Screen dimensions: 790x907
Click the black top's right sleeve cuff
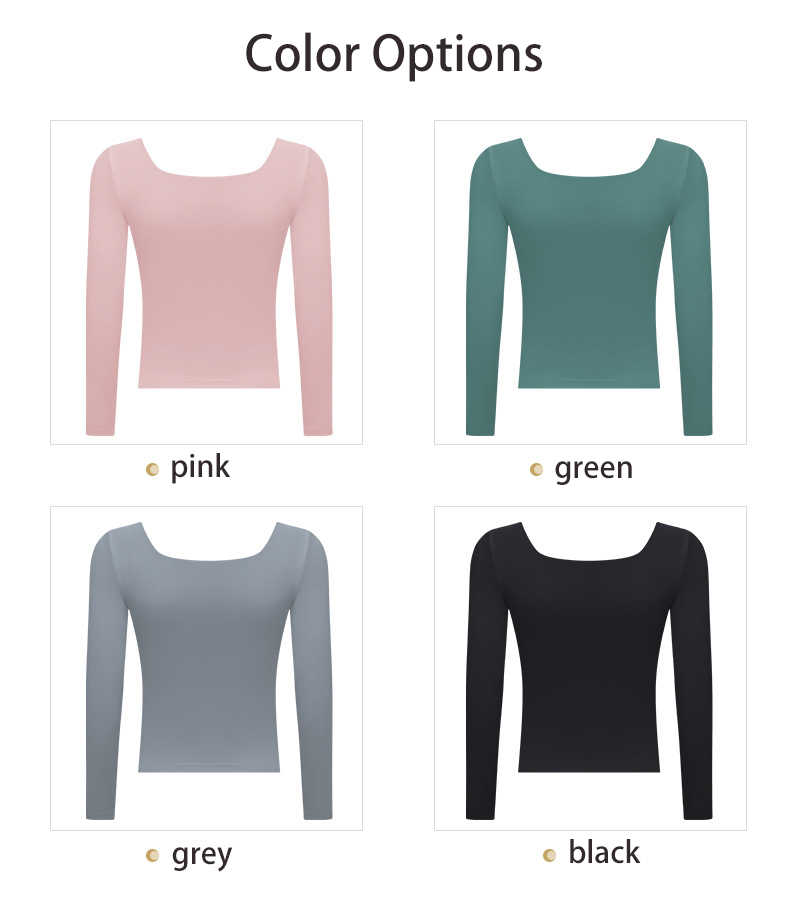pos(698,815)
